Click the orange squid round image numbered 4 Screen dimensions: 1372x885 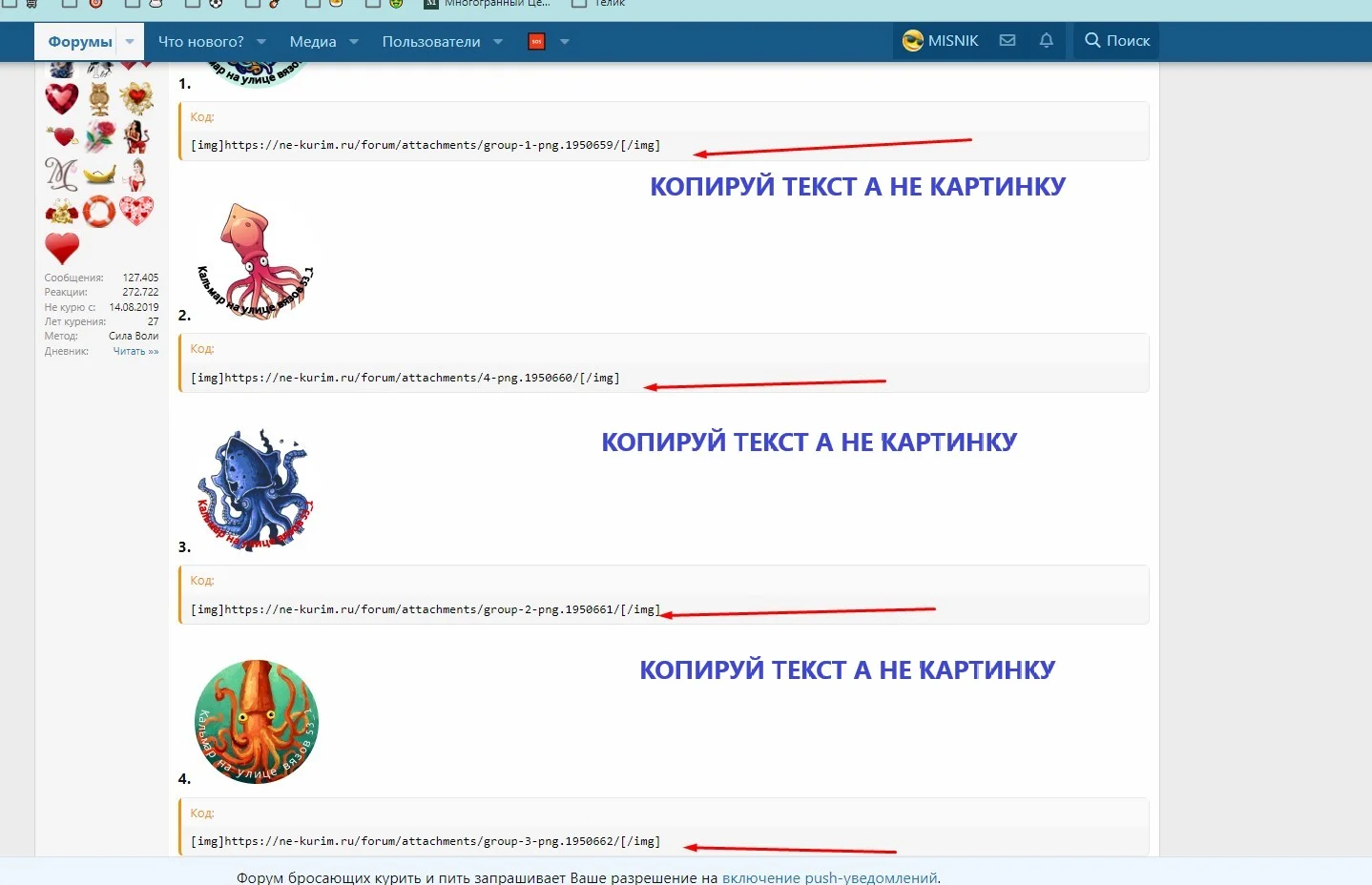[256, 722]
